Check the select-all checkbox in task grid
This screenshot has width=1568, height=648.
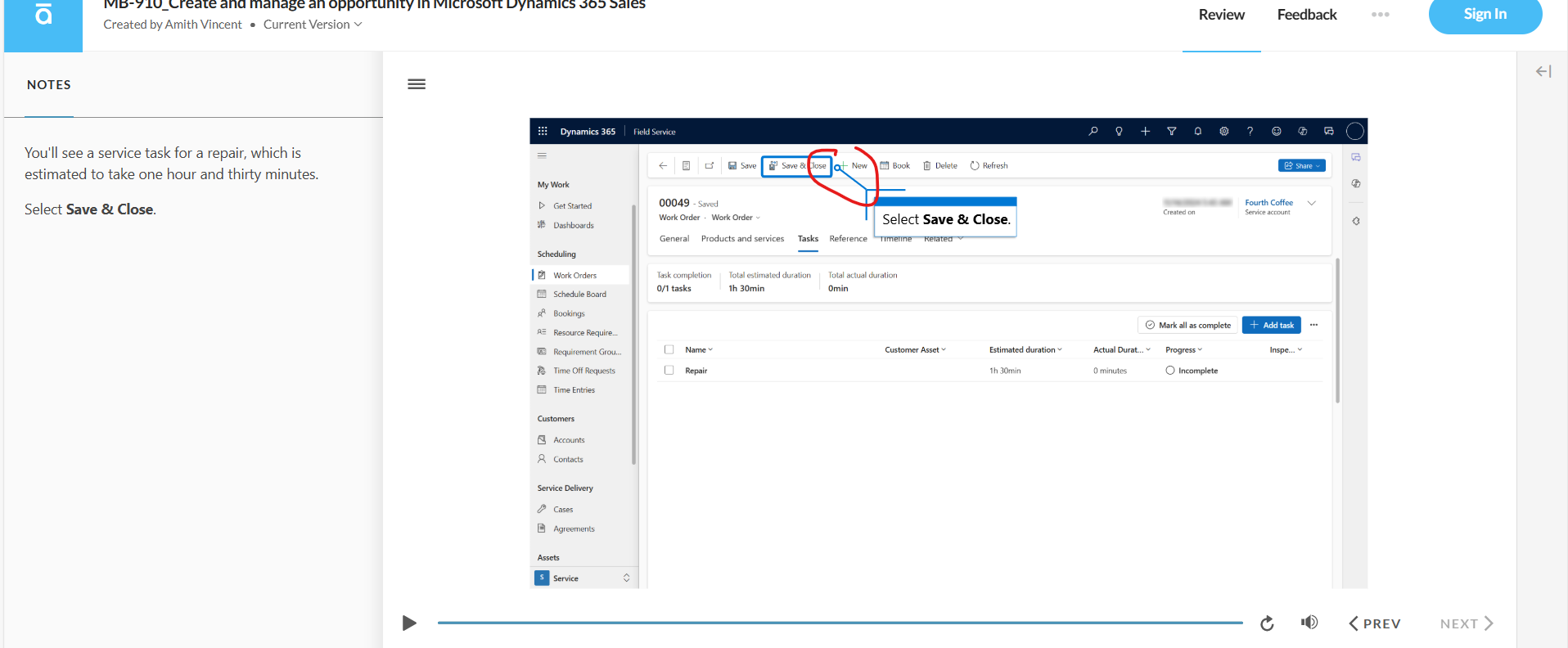click(669, 349)
